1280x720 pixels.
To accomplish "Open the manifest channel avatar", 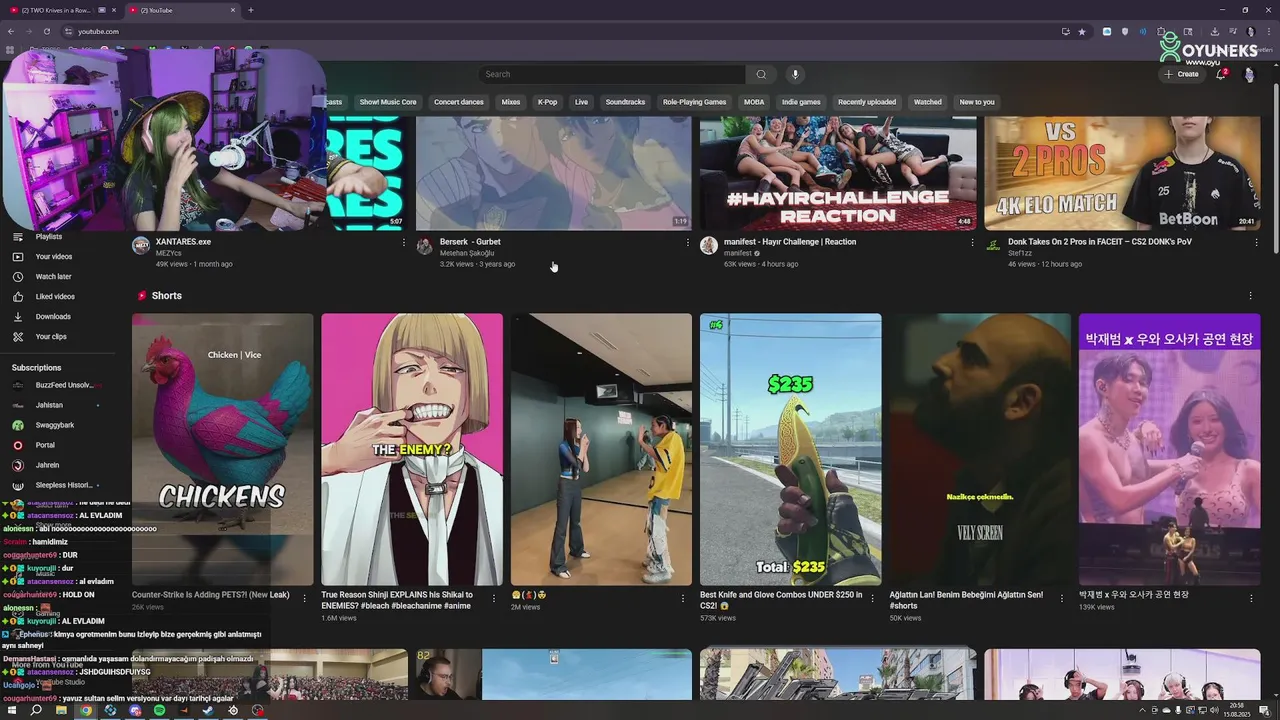I will click(x=709, y=246).
